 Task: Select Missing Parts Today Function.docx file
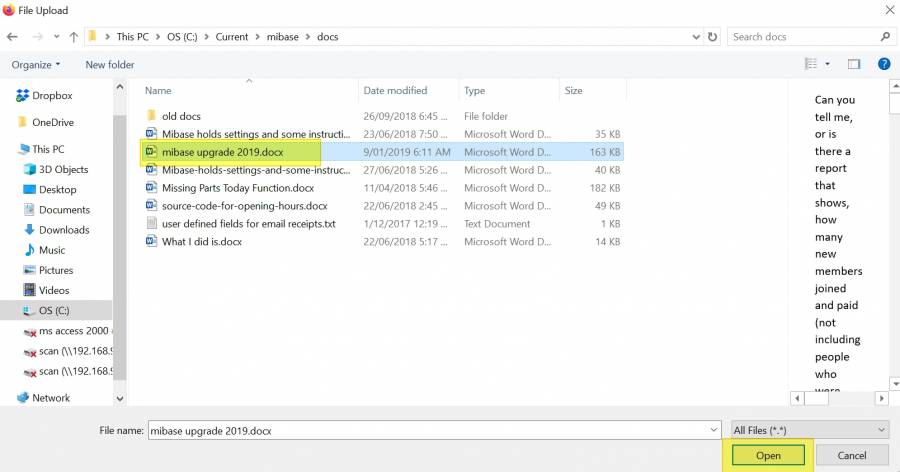point(238,188)
